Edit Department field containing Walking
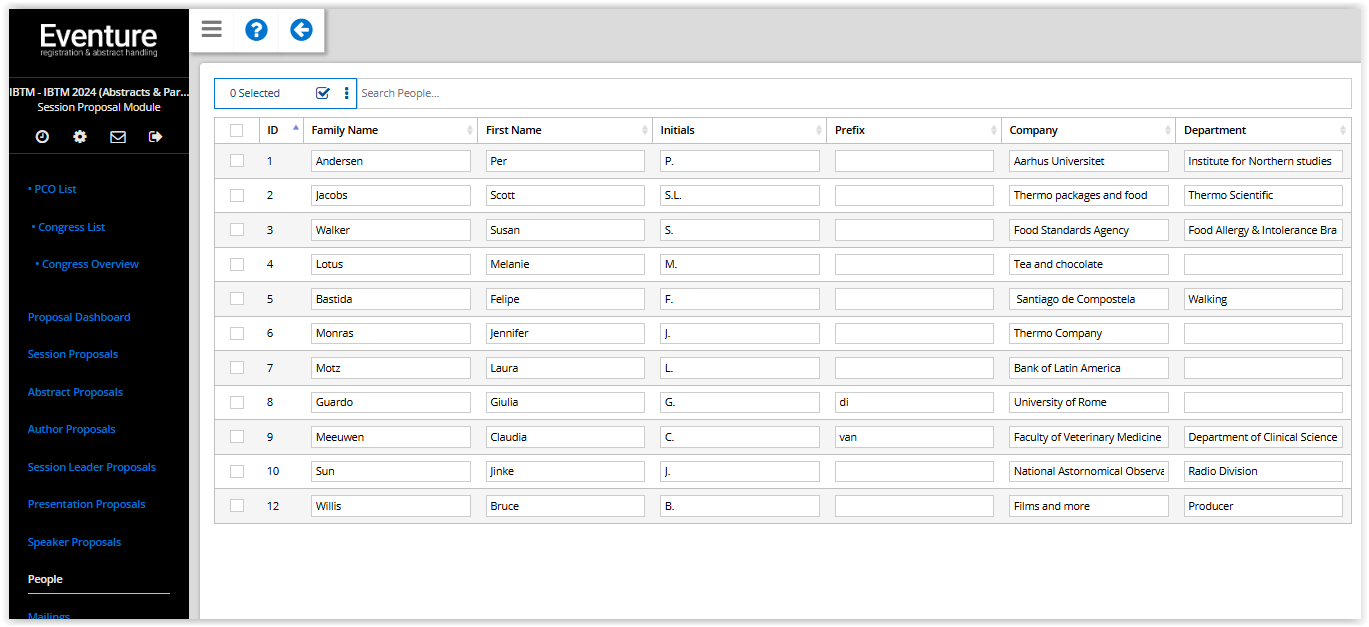 coord(1263,299)
